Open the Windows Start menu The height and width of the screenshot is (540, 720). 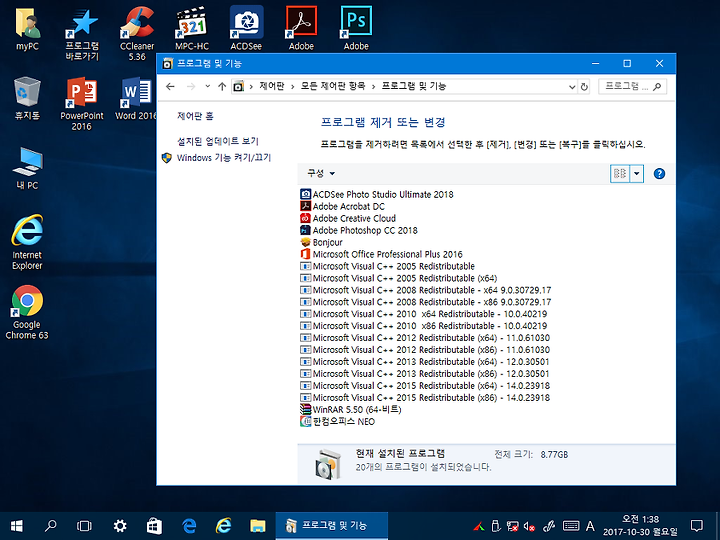(x=17, y=526)
